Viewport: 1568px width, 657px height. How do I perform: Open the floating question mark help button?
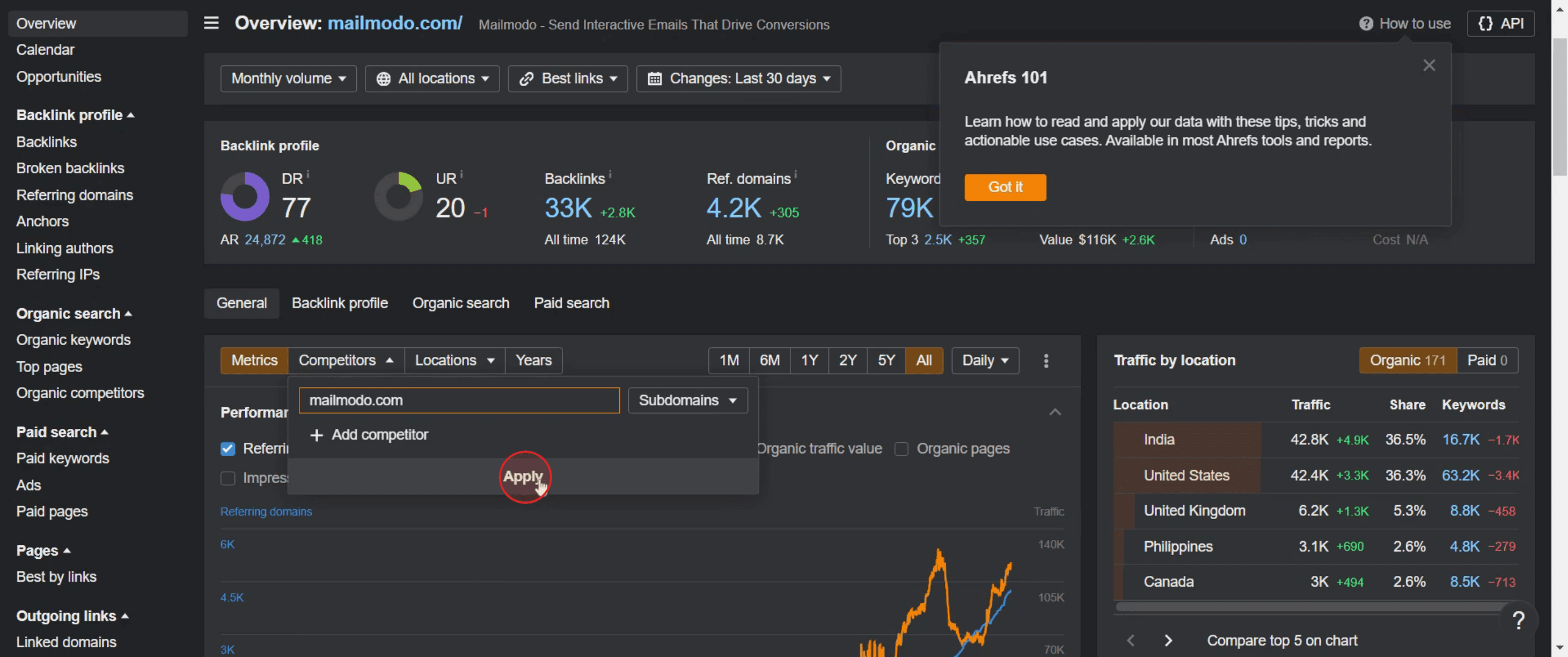[1518, 620]
